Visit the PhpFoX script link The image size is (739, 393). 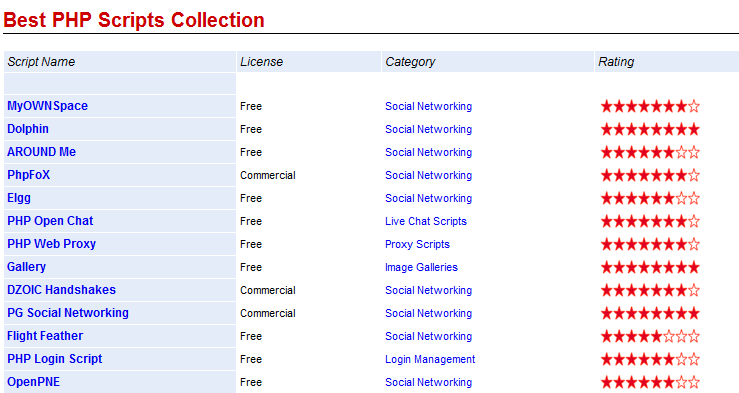pos(28,175)
